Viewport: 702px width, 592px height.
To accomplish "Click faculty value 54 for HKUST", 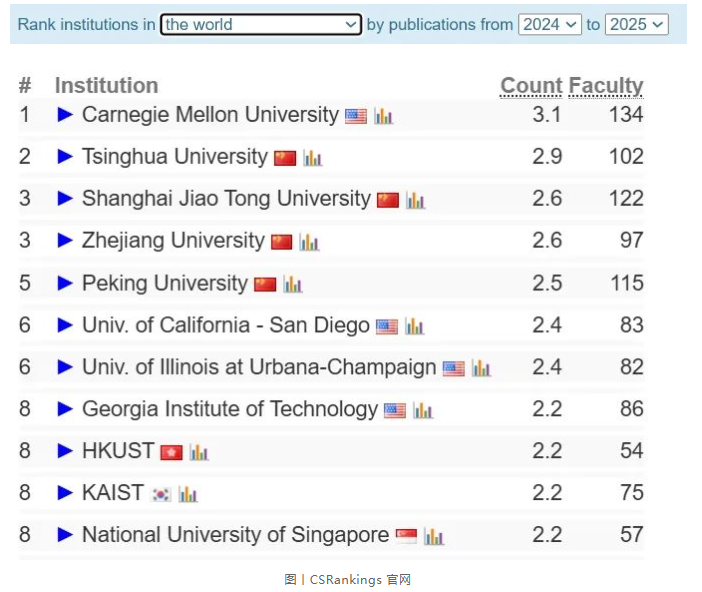I will (x=632, y=451).
